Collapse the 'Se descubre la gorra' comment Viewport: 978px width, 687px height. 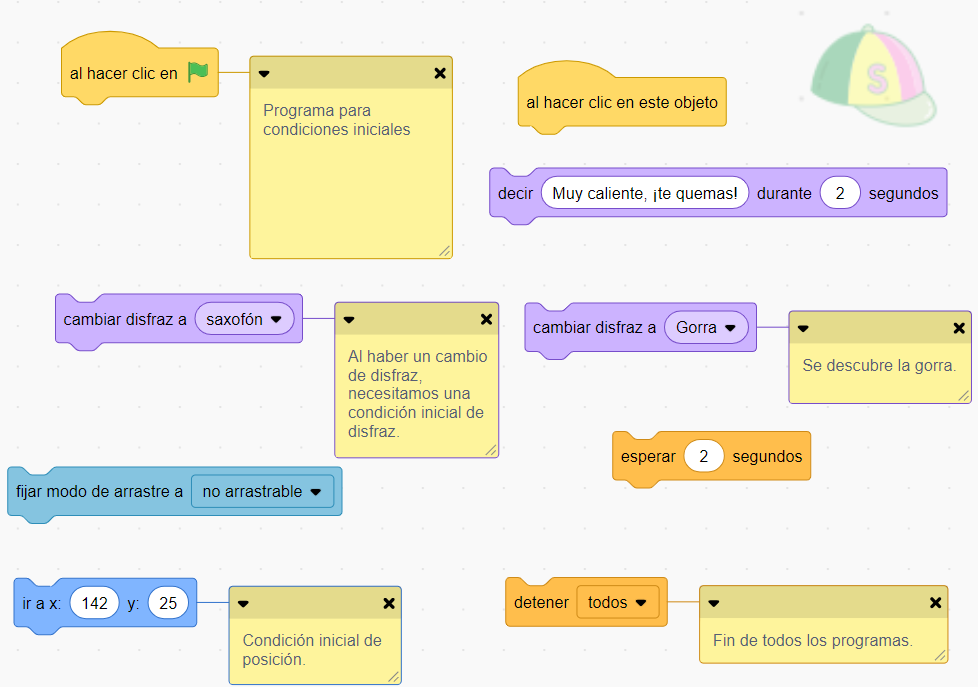[x=803, y=327]
